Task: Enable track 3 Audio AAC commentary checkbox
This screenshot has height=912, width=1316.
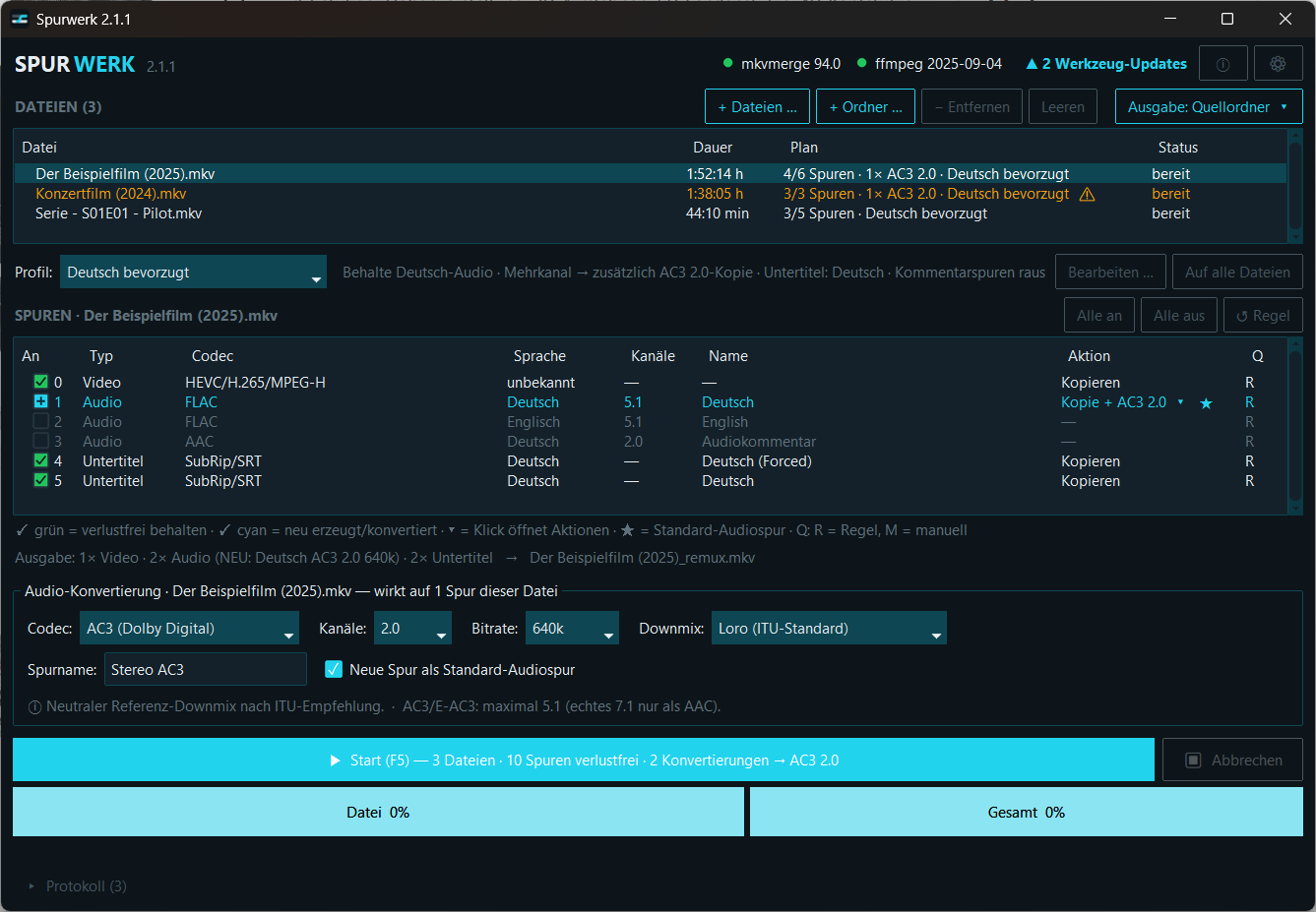Action: click(x=40, y=441)
